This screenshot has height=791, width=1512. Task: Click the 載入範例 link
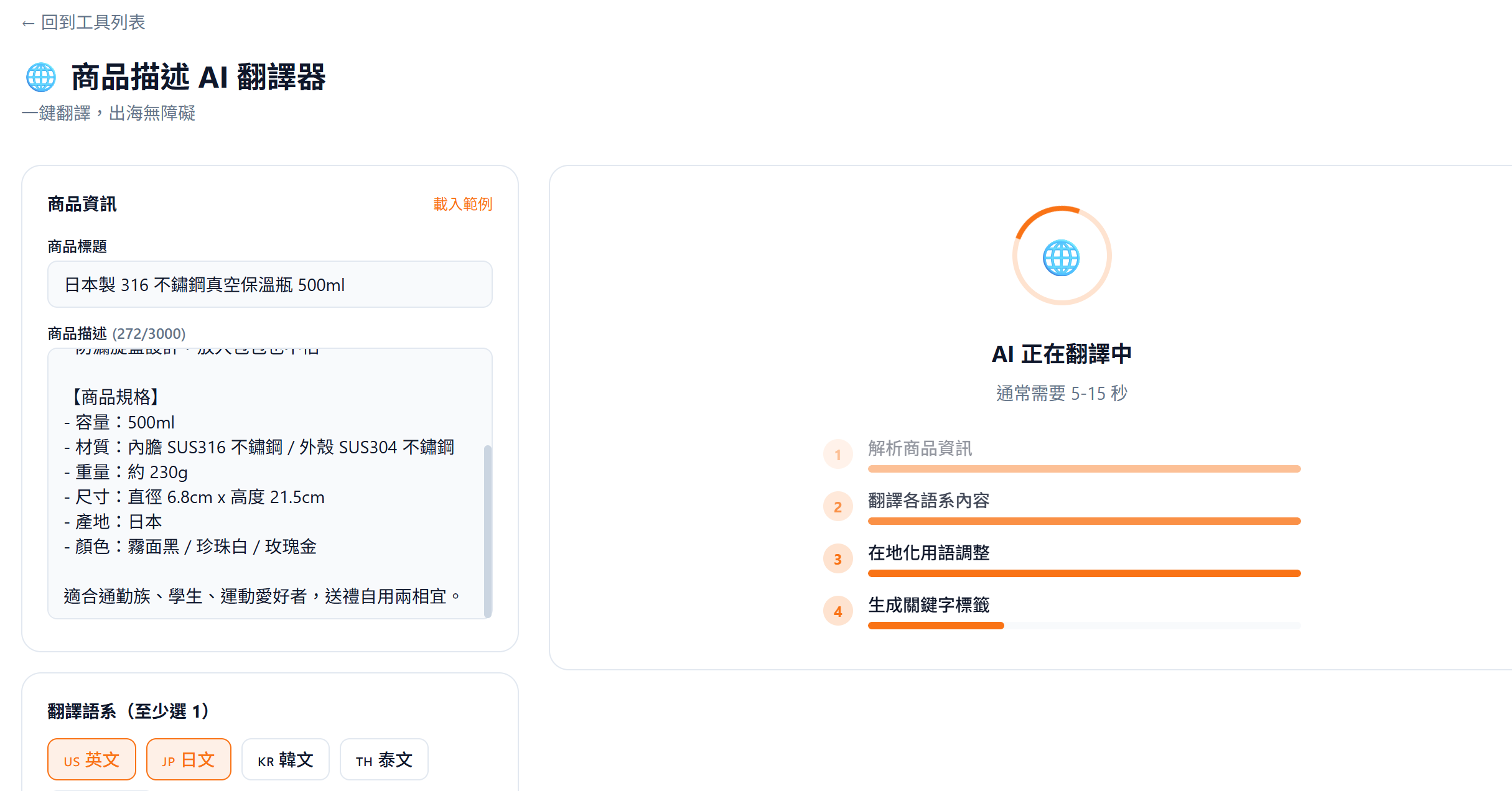(462, 204)
